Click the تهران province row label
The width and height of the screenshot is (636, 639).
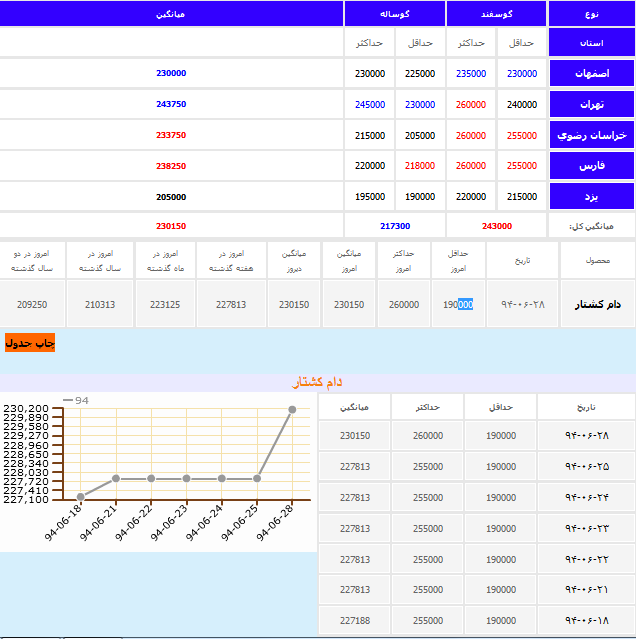coord(592,104)
